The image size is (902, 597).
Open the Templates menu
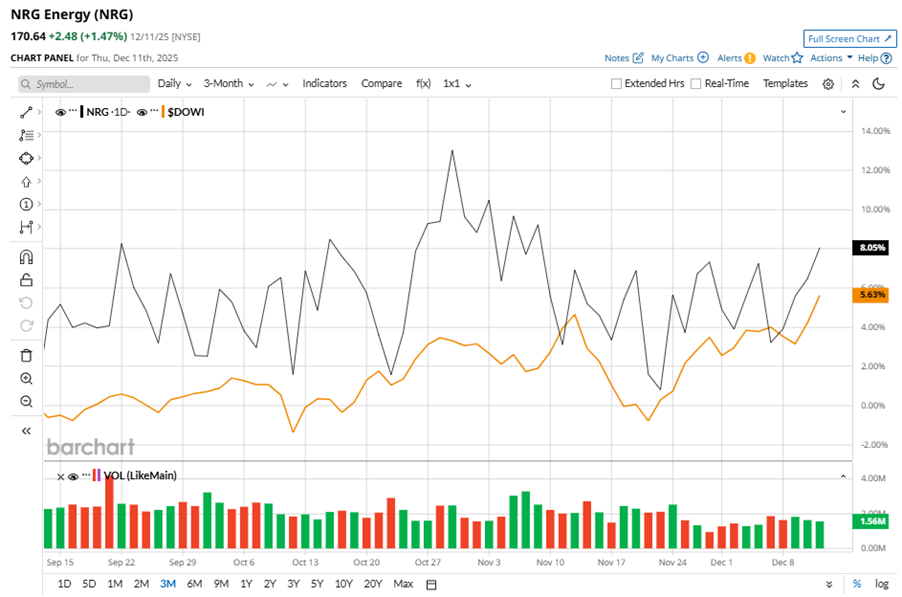[785, 83]
